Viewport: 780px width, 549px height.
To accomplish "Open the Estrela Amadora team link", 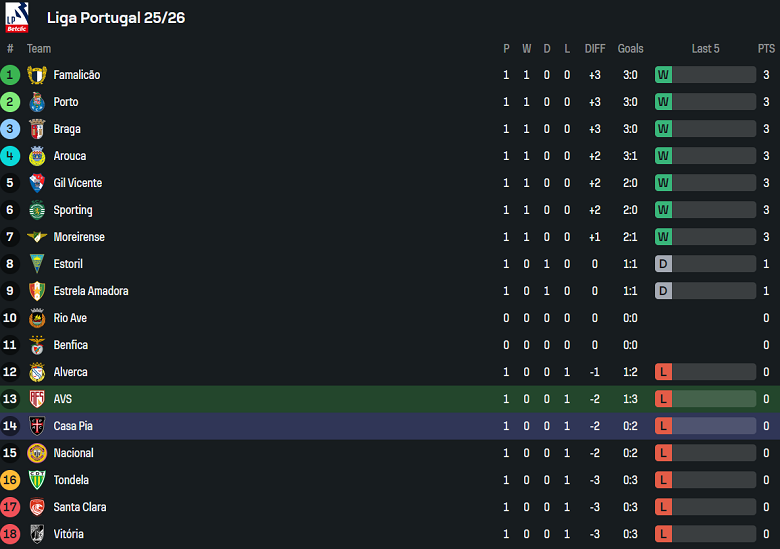I will tap(91, 291).
